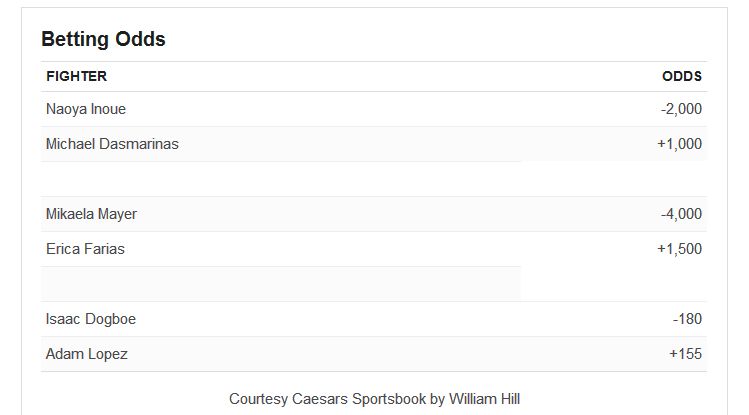Click the blank row below Erica Farias

pyautogui.click(x=374, y=284)
